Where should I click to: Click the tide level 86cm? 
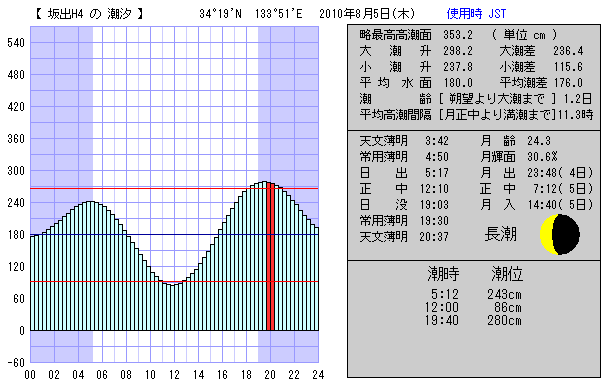pos(508,307)
